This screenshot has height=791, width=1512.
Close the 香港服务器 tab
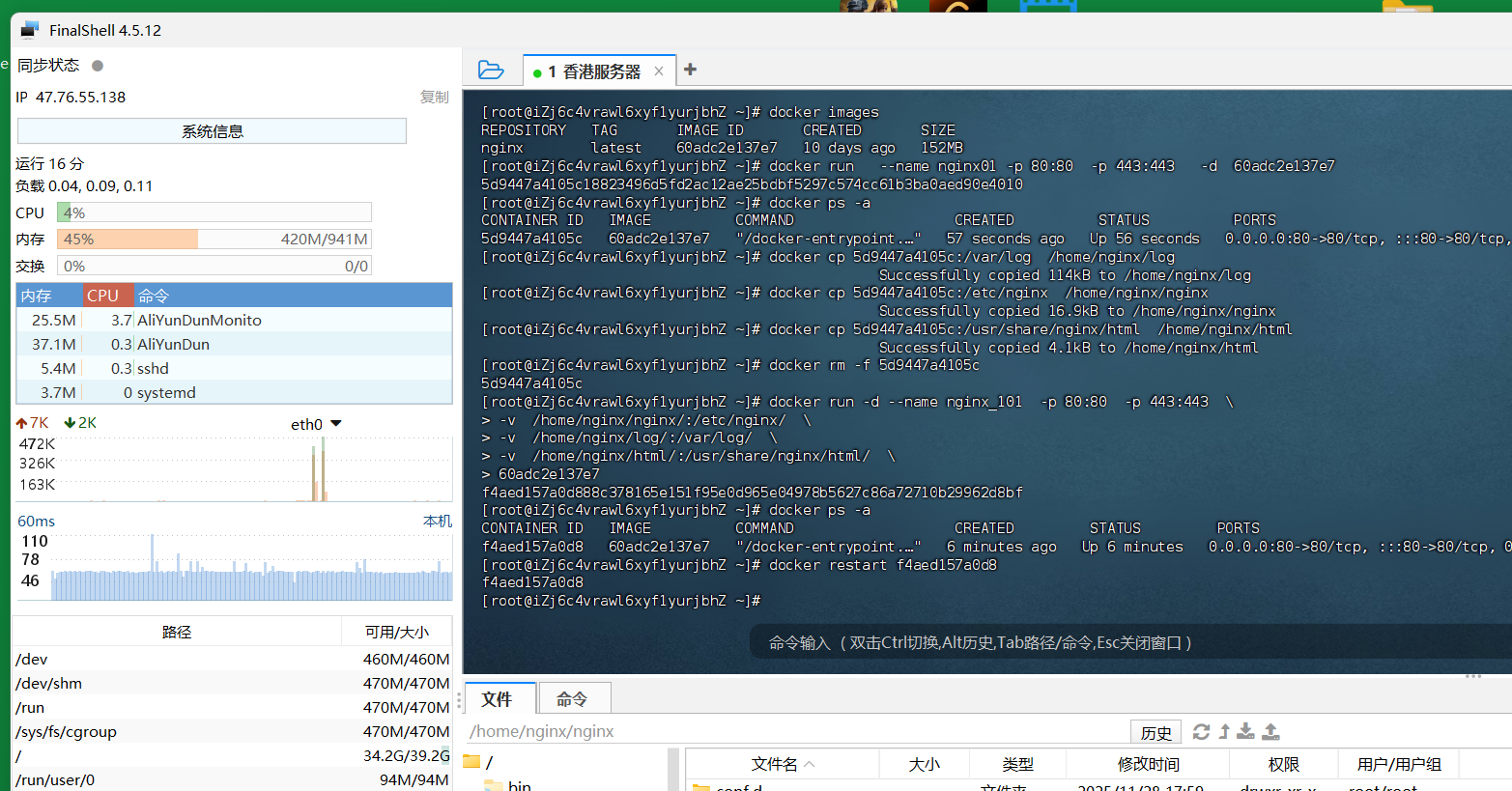[659, 71]
